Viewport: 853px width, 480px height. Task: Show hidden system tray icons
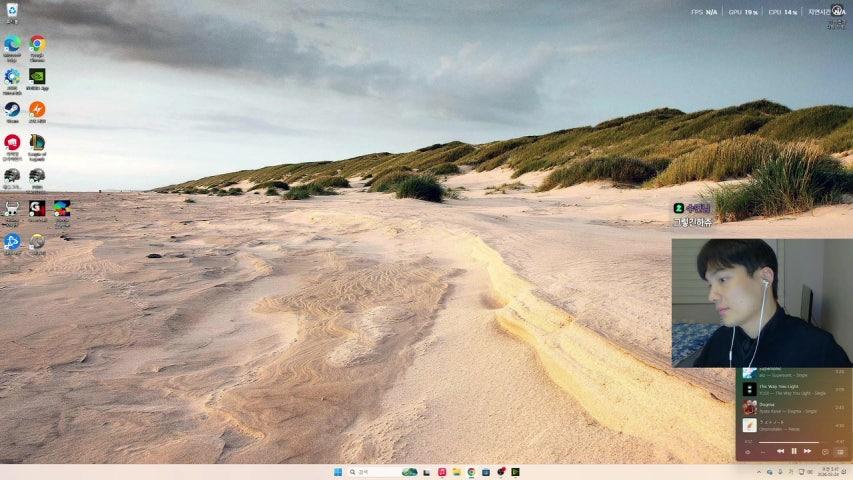[759, 472]
